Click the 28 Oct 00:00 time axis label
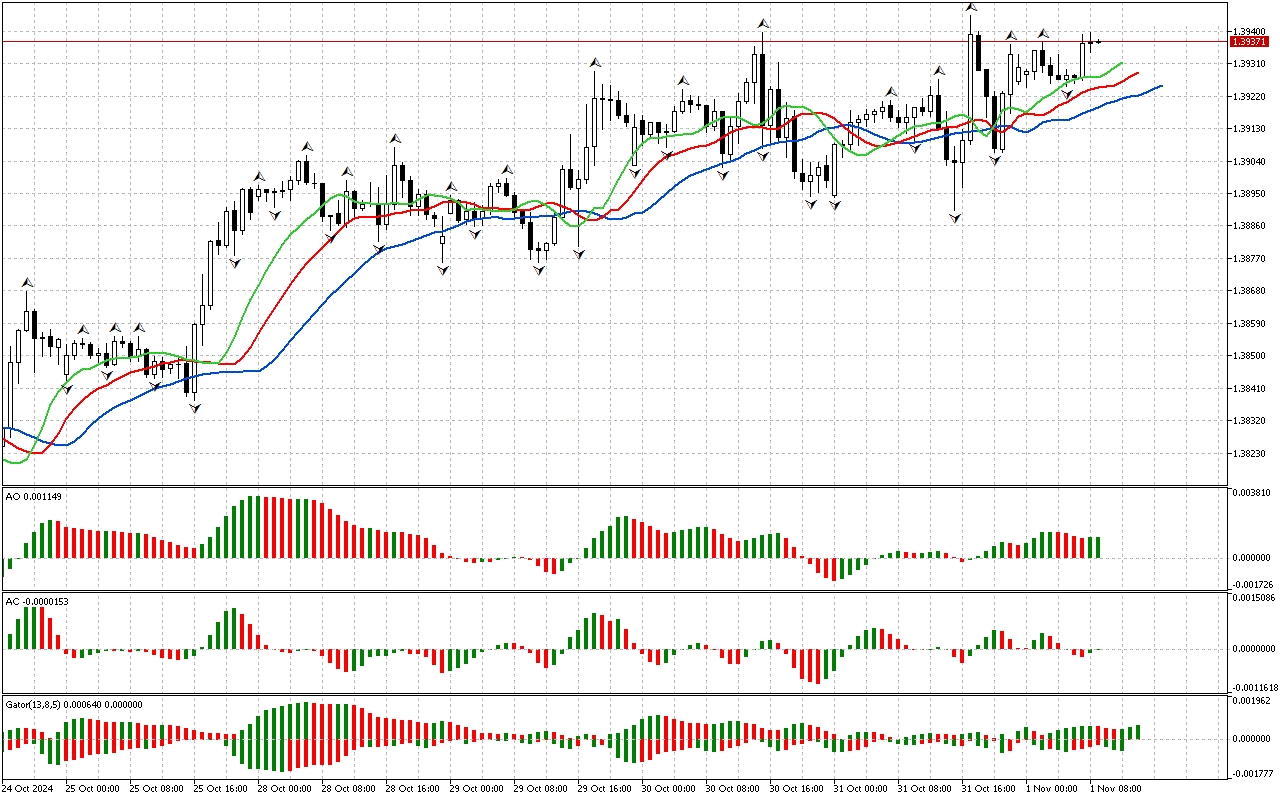Screen dimensions: 1280x800 pyautogui.click(x=284, y=788)
